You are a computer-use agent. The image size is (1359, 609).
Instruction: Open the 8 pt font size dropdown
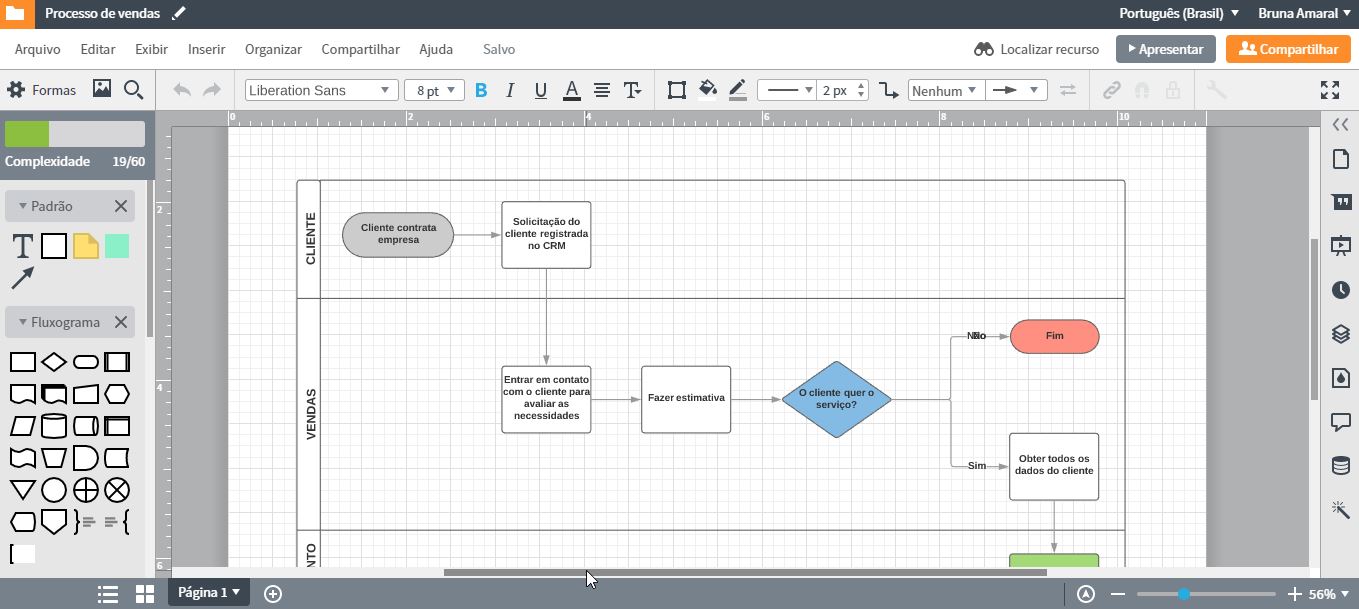click(434, 90)
